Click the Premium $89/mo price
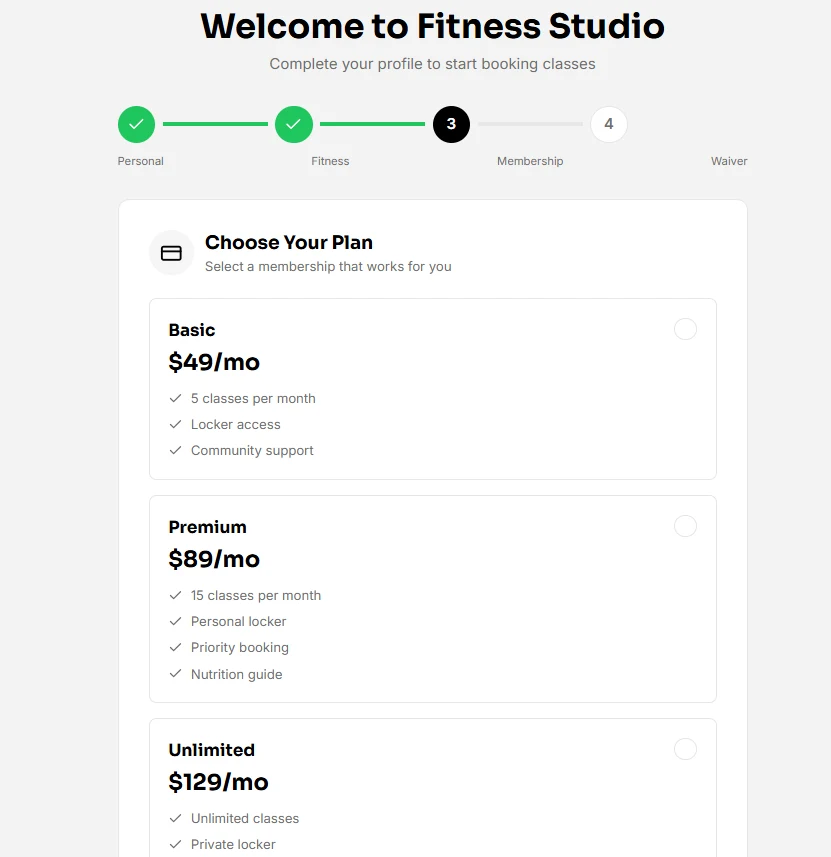 click(214, 559)
